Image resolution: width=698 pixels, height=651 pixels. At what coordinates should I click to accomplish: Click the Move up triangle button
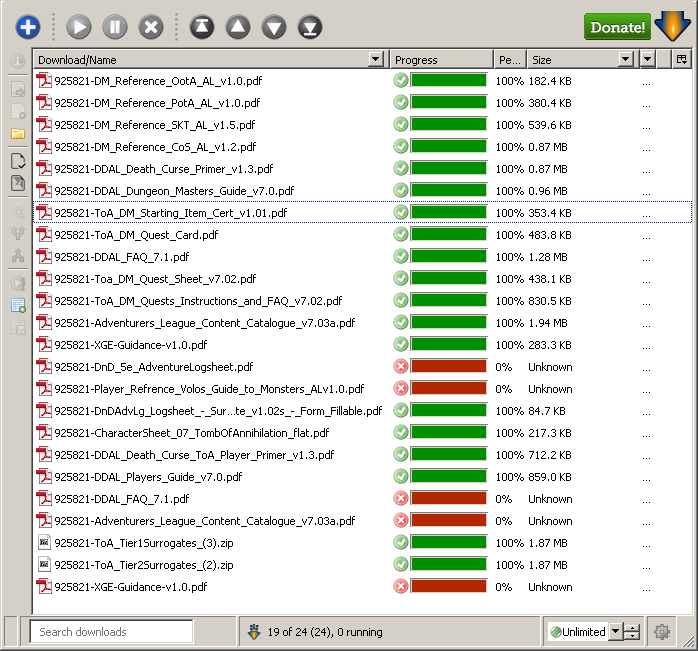tap(238, 27)
